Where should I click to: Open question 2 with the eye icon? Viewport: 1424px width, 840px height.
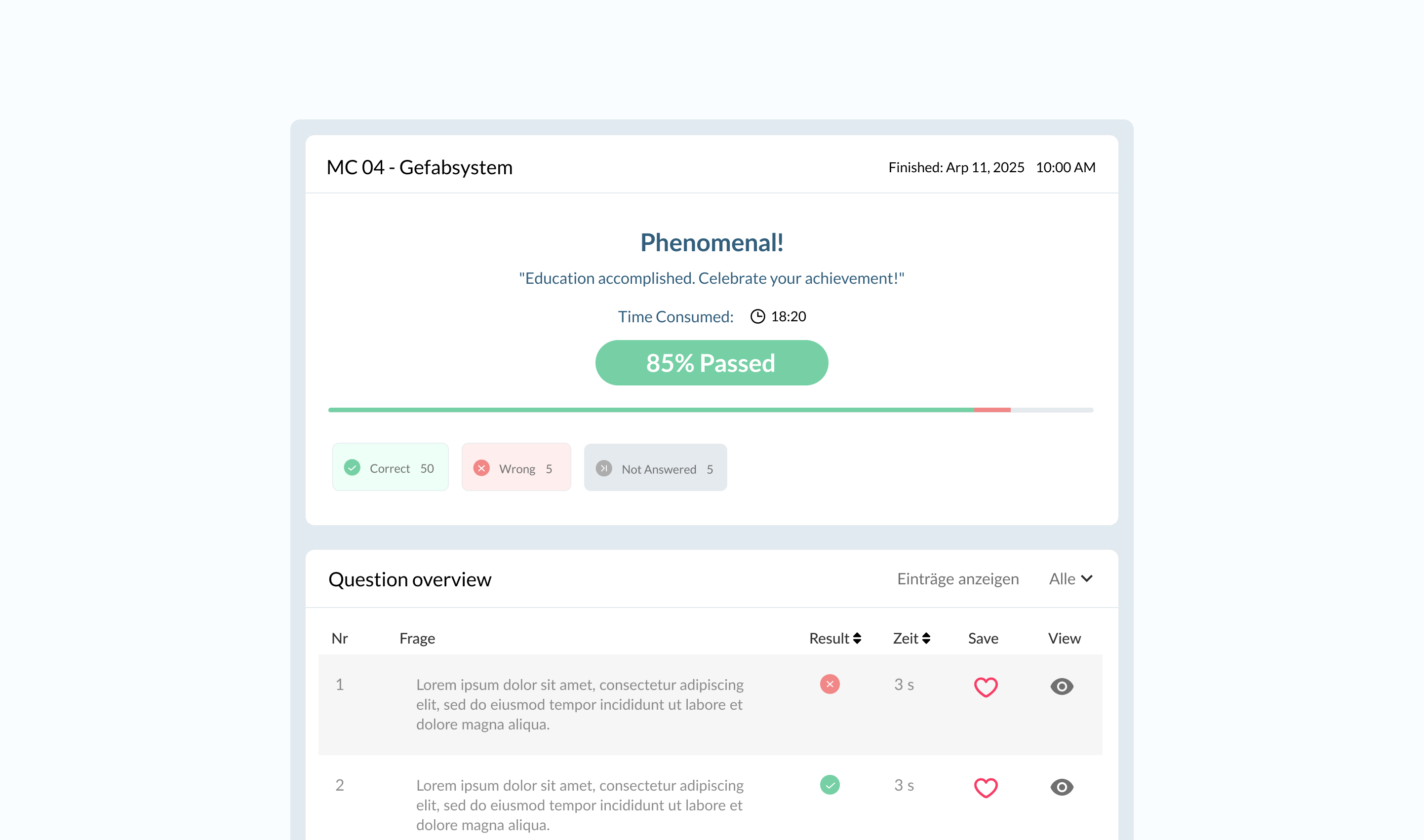click(x=1062, y=787)
